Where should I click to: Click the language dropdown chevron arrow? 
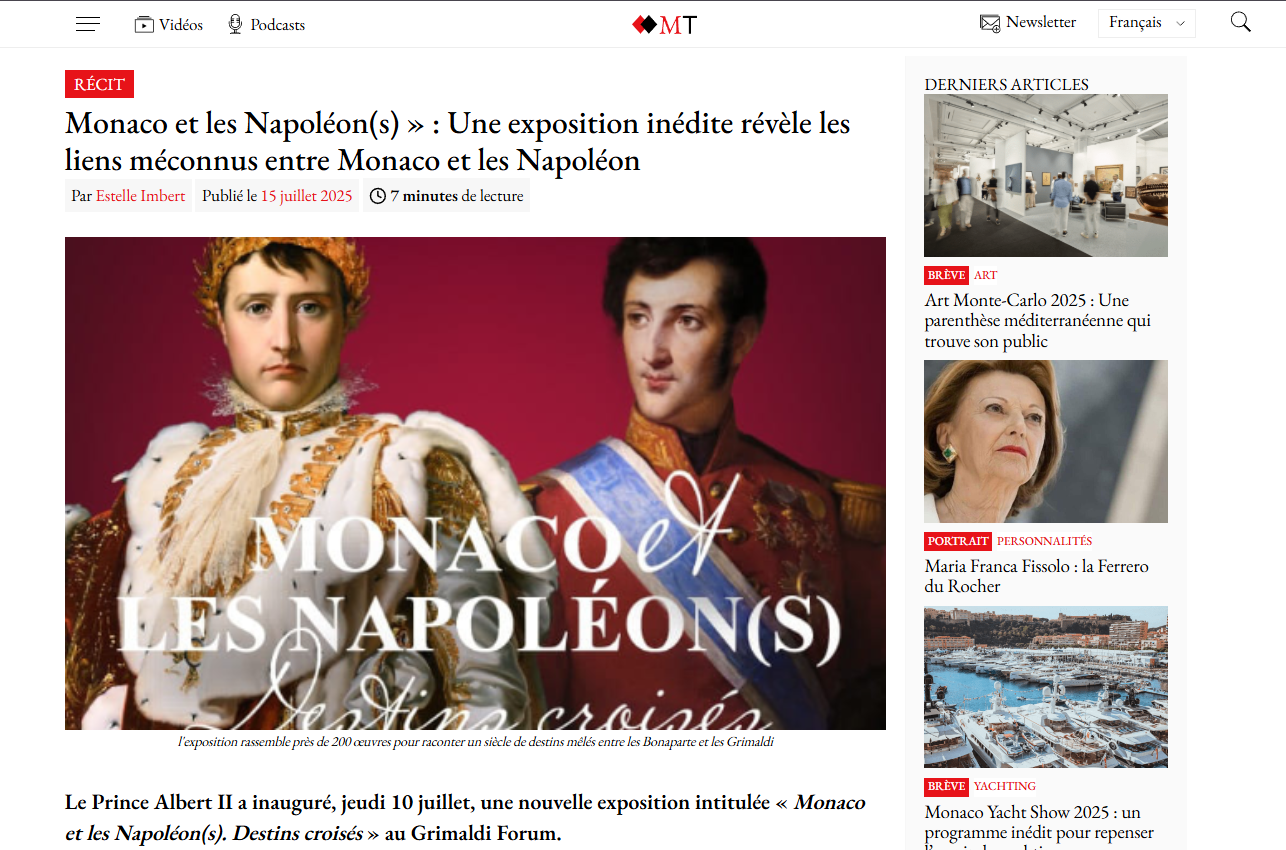(x=1181, y=24)
